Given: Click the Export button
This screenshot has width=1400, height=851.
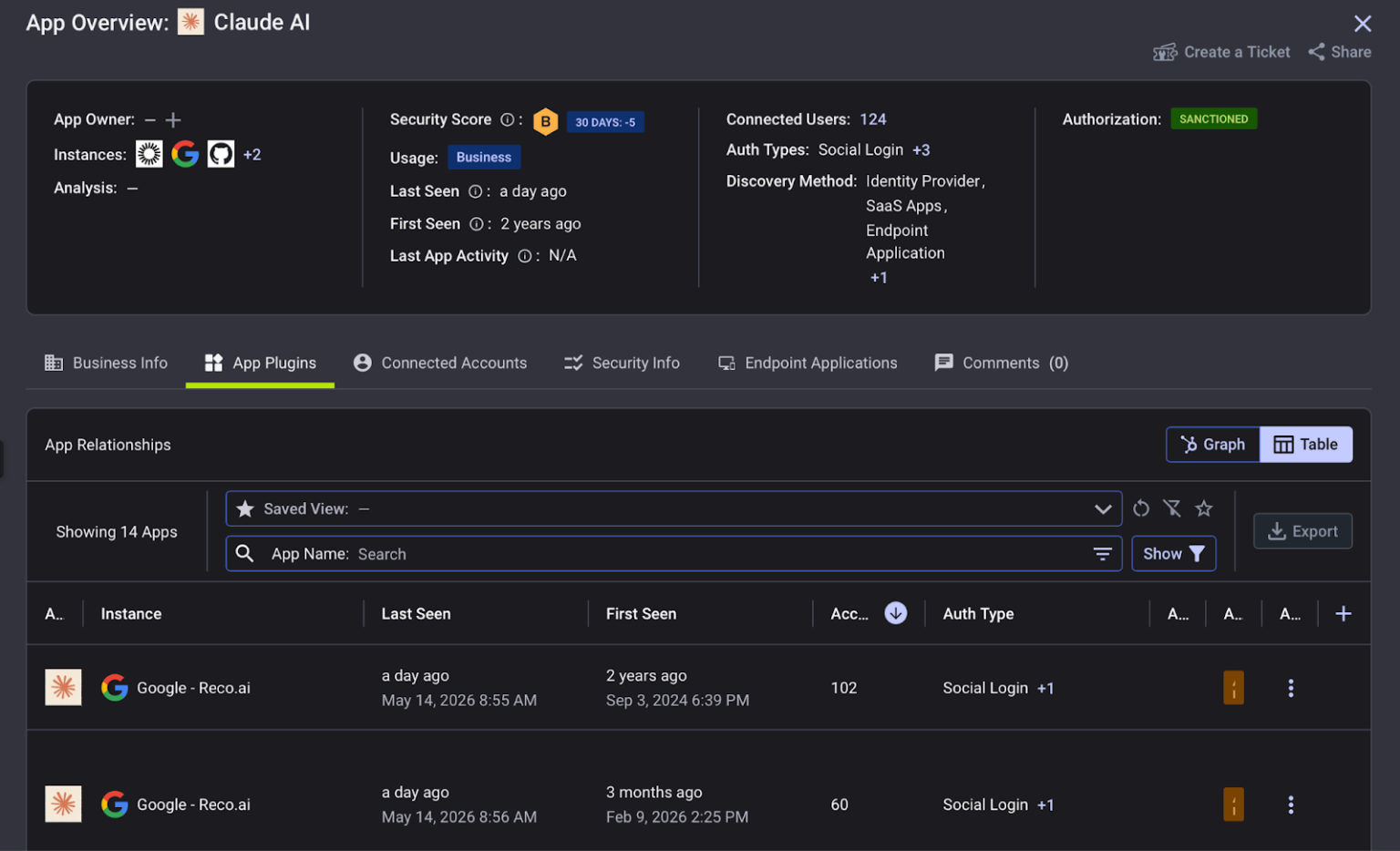Looking at the screenshot, I should click(1302, 531).
